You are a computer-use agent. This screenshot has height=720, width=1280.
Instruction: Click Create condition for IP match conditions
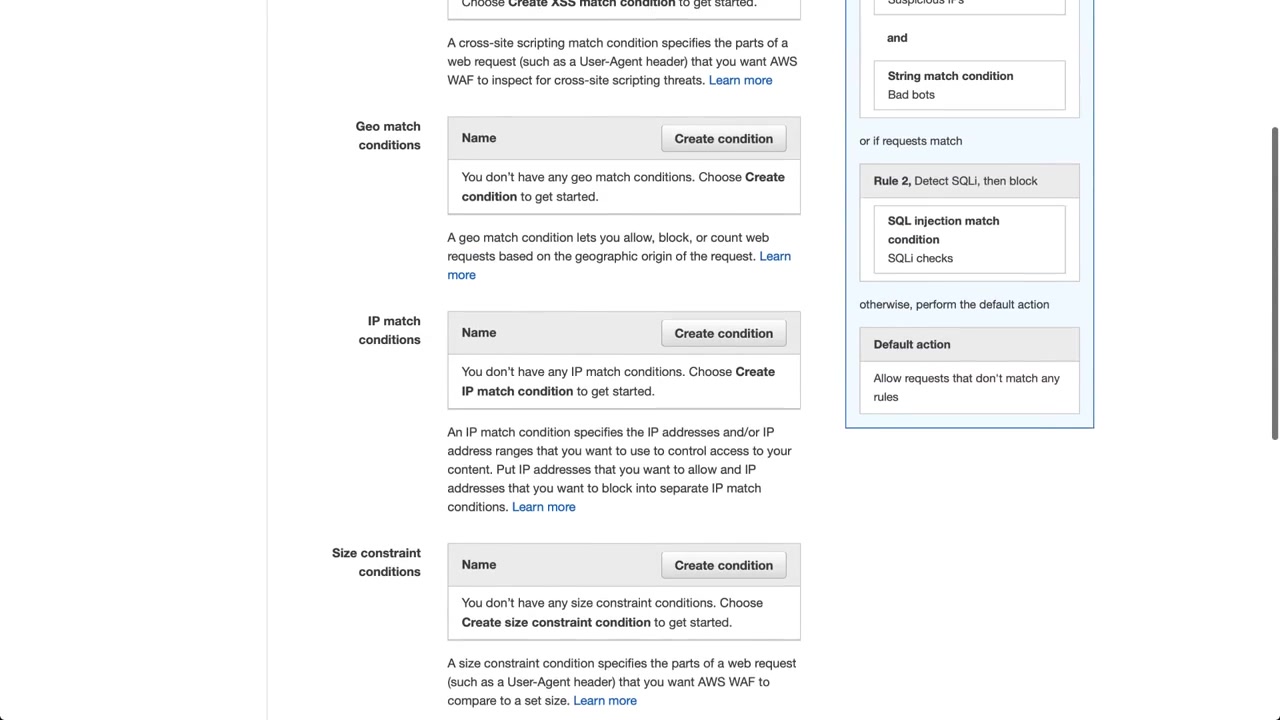pyautogui.click(x=723, y=334)
